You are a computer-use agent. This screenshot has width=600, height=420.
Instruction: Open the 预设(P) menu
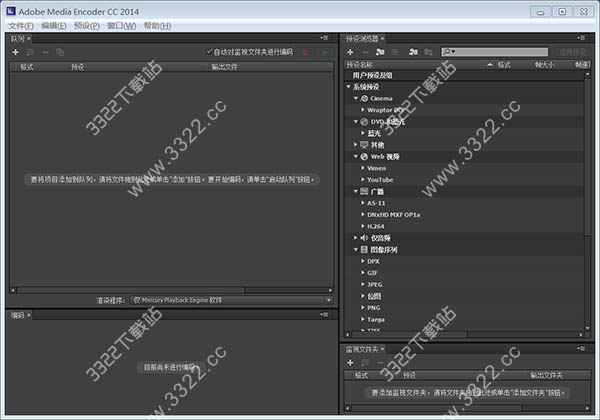87,26
